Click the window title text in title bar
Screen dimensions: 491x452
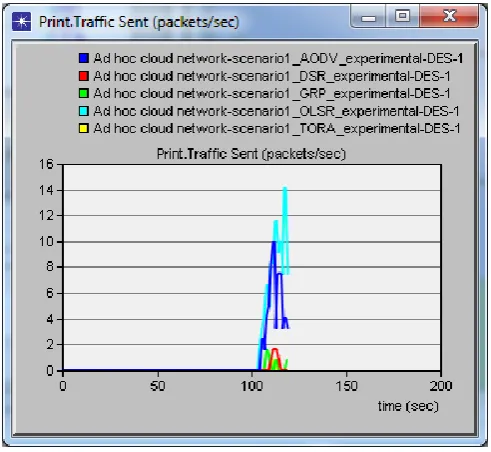139,22
